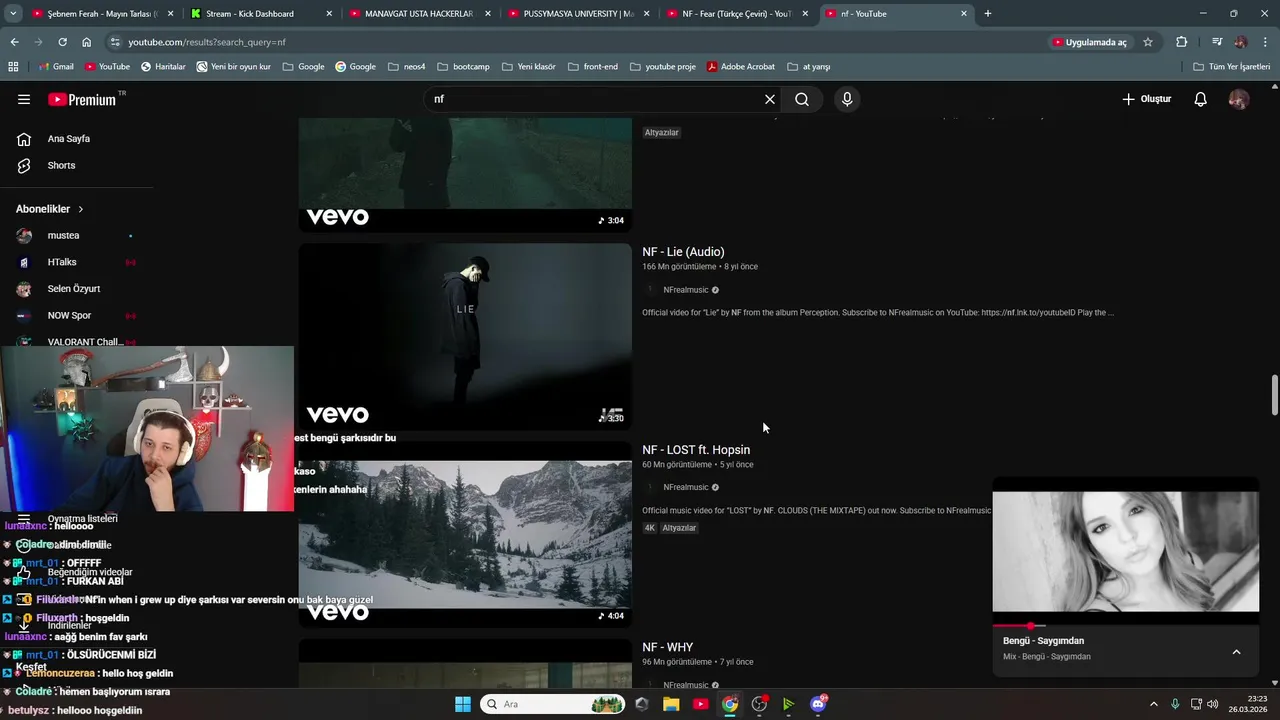Go to Ana Sayfa in sidebar
Image resolution: width=1280 pixels, height=720 pixels.
click(x=68, y=139)
